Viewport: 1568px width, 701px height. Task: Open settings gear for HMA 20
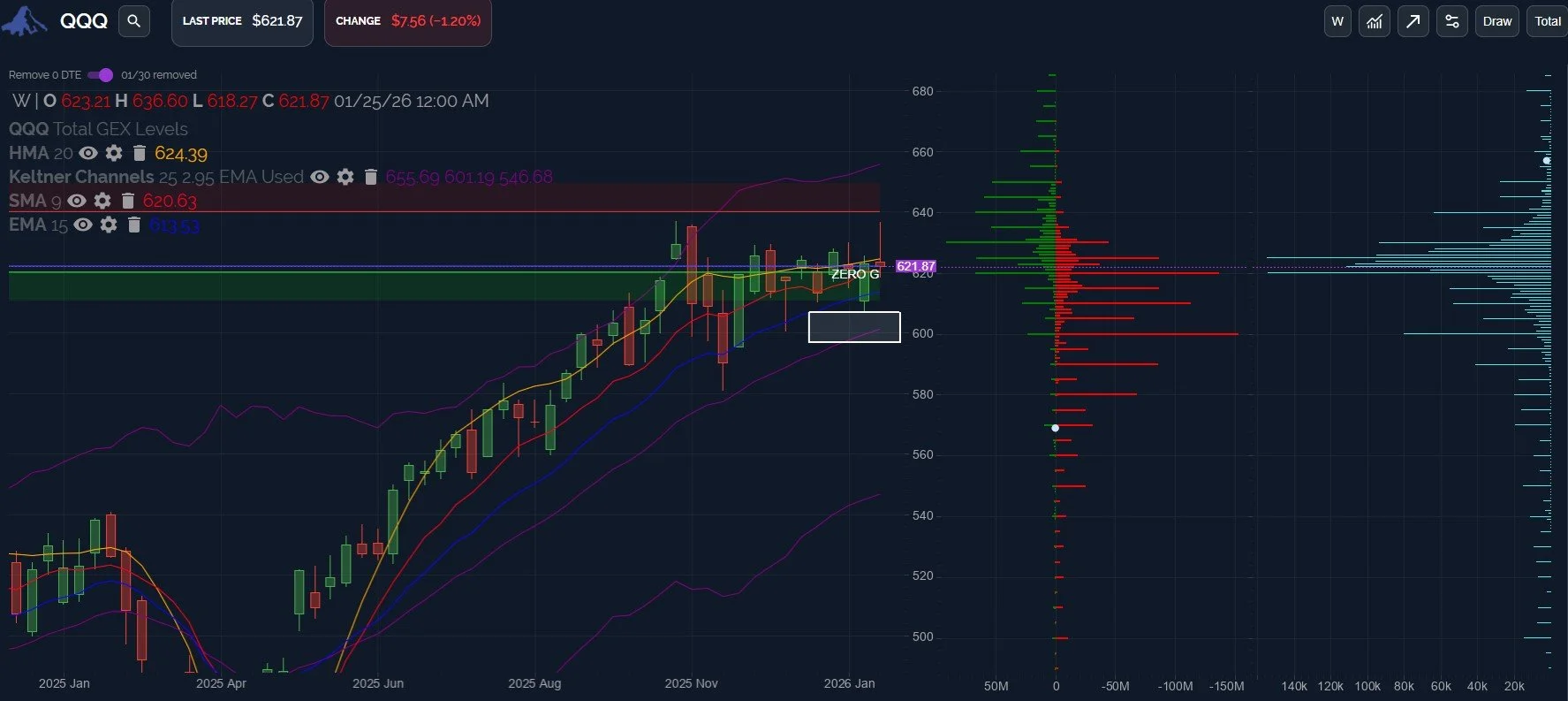[114, 153]
